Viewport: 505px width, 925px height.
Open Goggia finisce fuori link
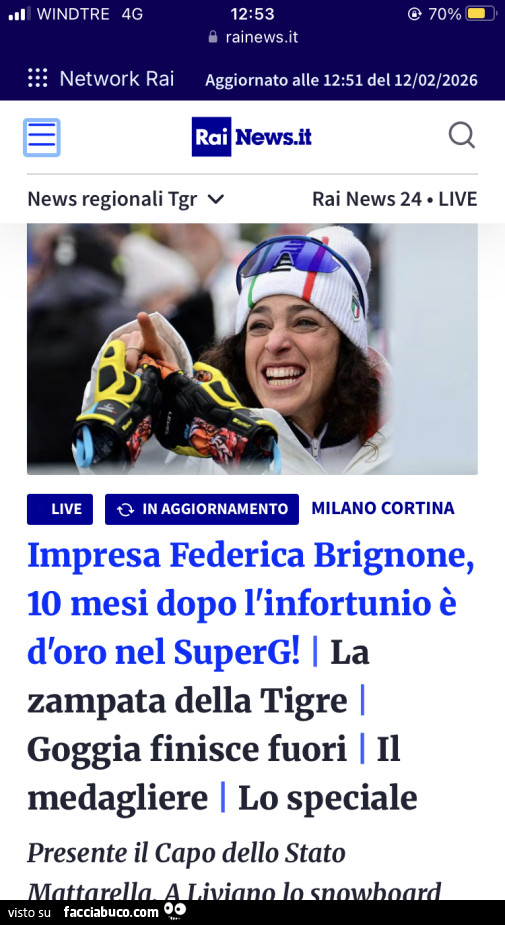click(x=186, y=749)
